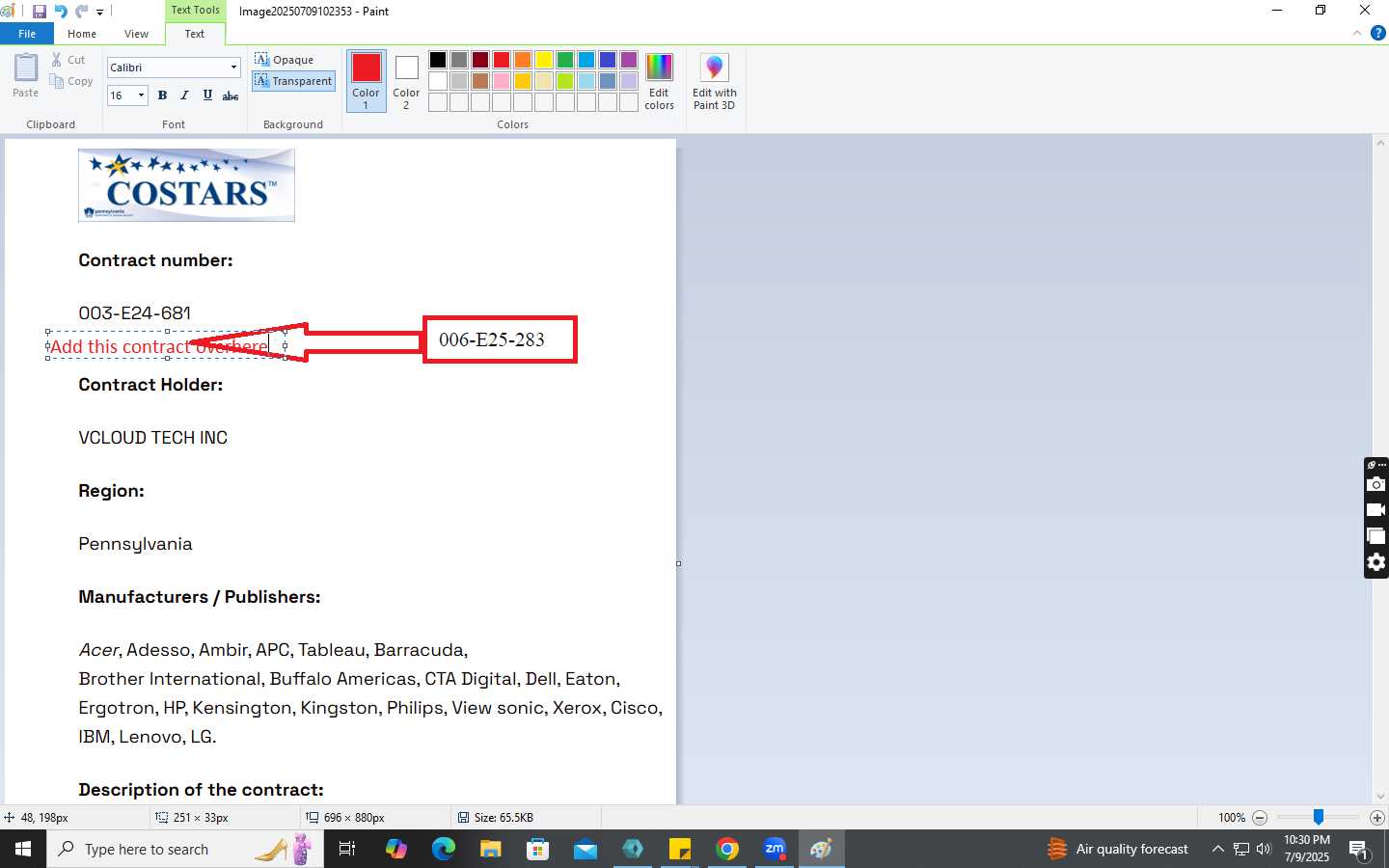Click Edit with Paint 3D
The image size is (1389, 868).
pos(714,81)
